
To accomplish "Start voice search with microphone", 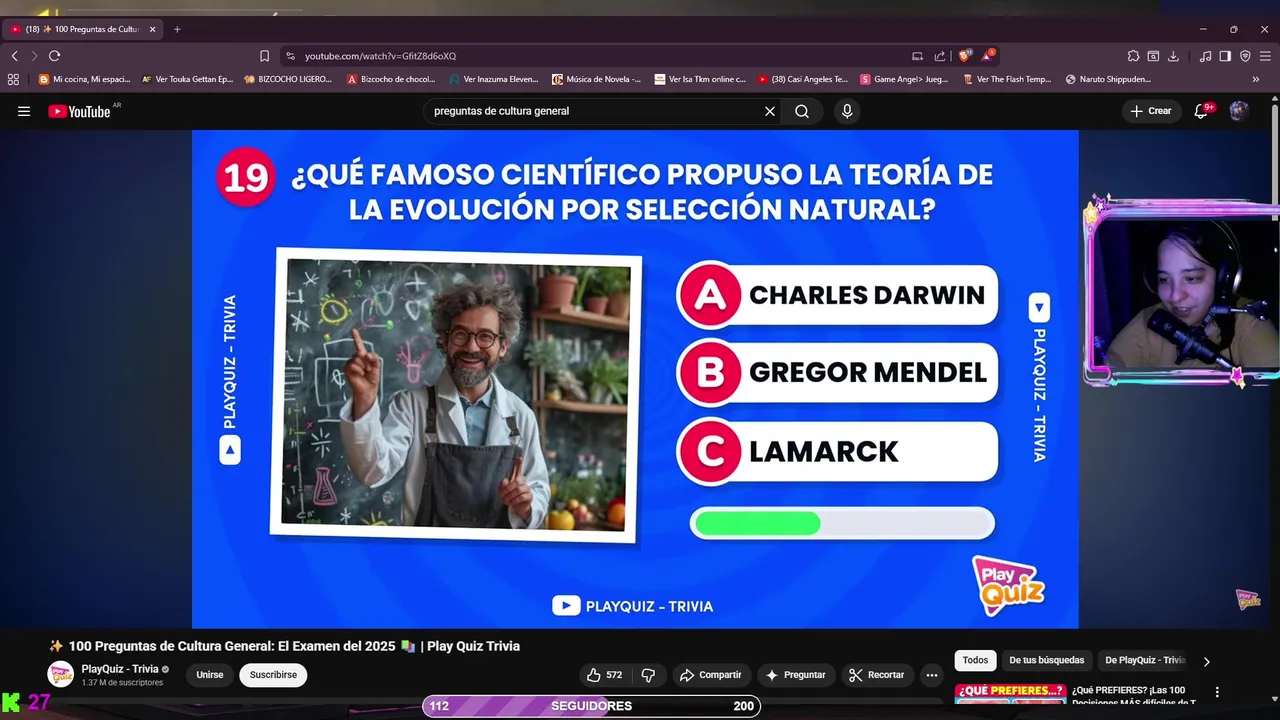I will point(847,111).
